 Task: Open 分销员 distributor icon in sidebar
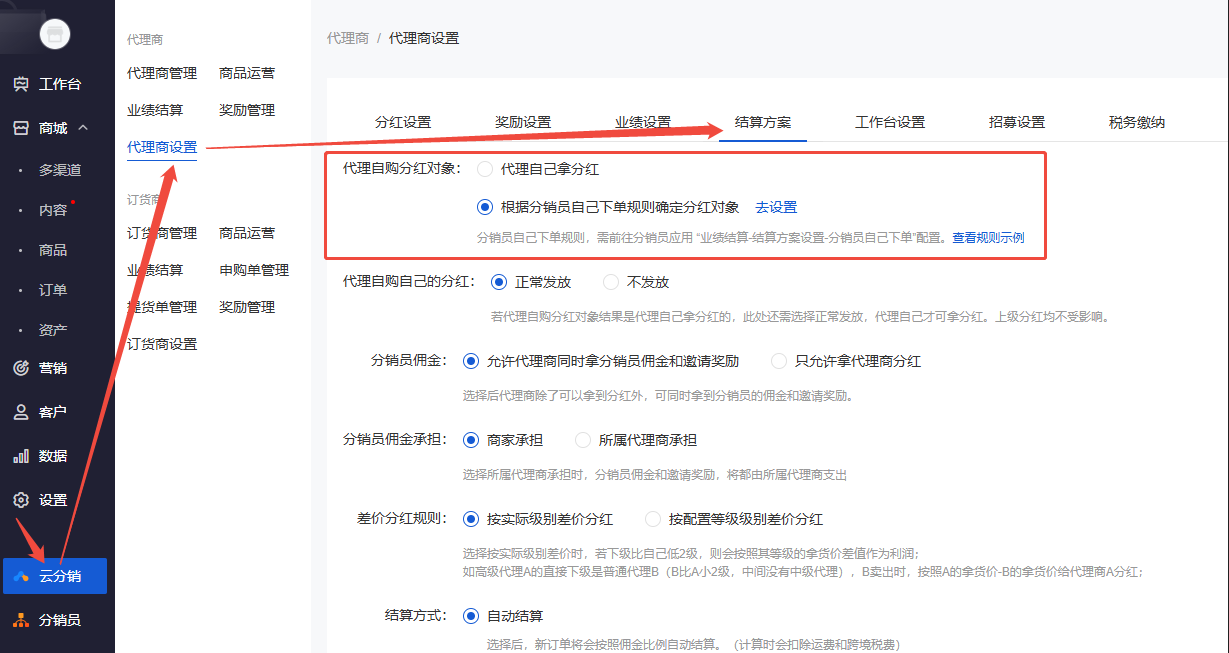(21, 620)
